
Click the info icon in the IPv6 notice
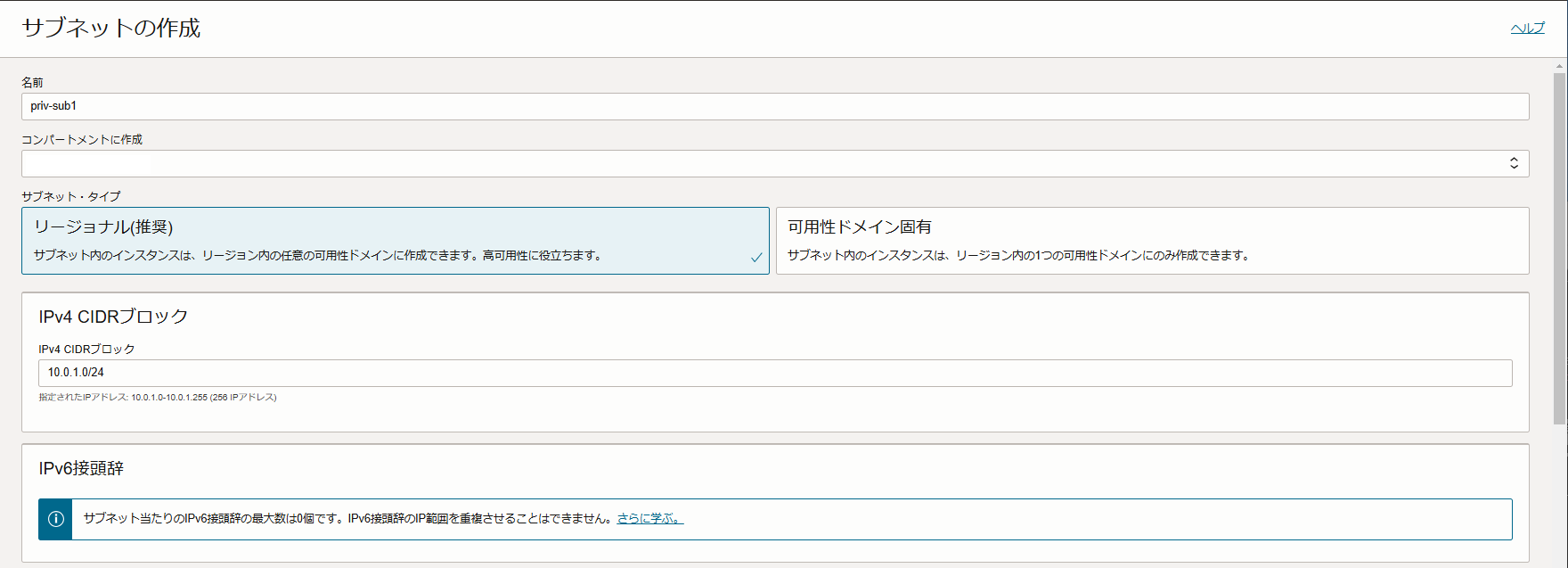tap(55, 519)
